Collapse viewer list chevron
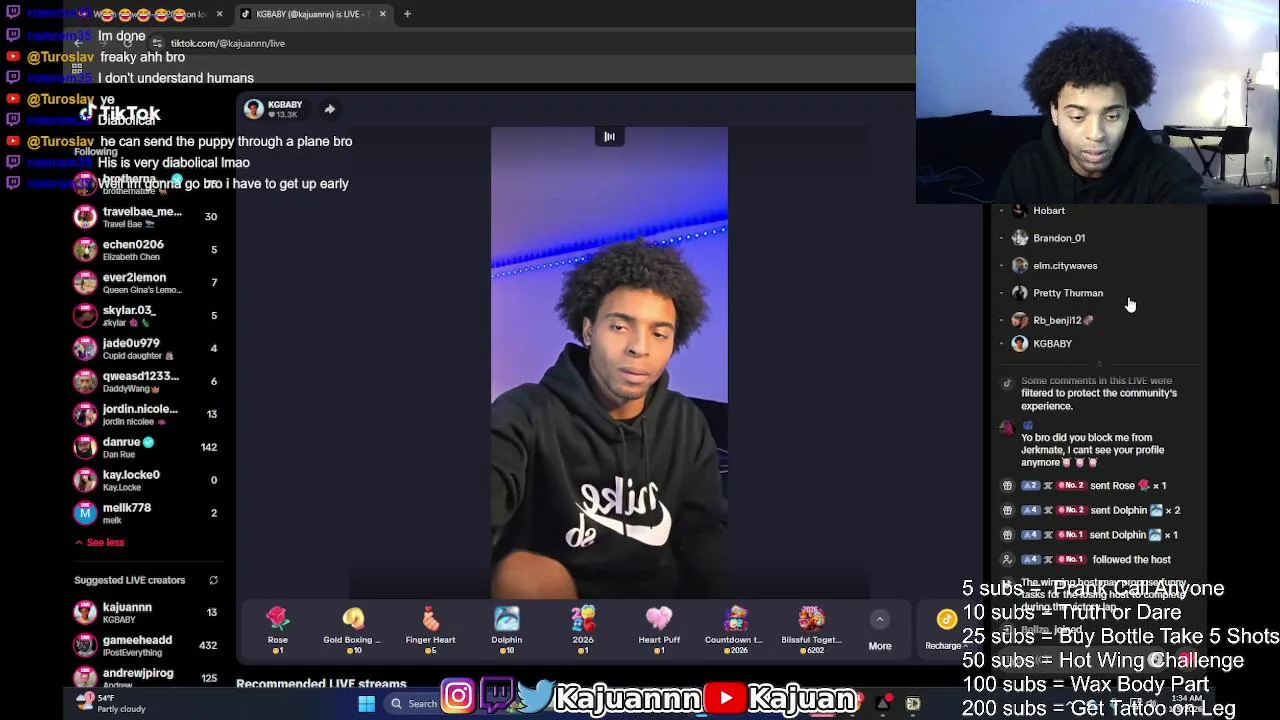The height and width of the screenshot is (720, 1280). tap(1099, 364)
